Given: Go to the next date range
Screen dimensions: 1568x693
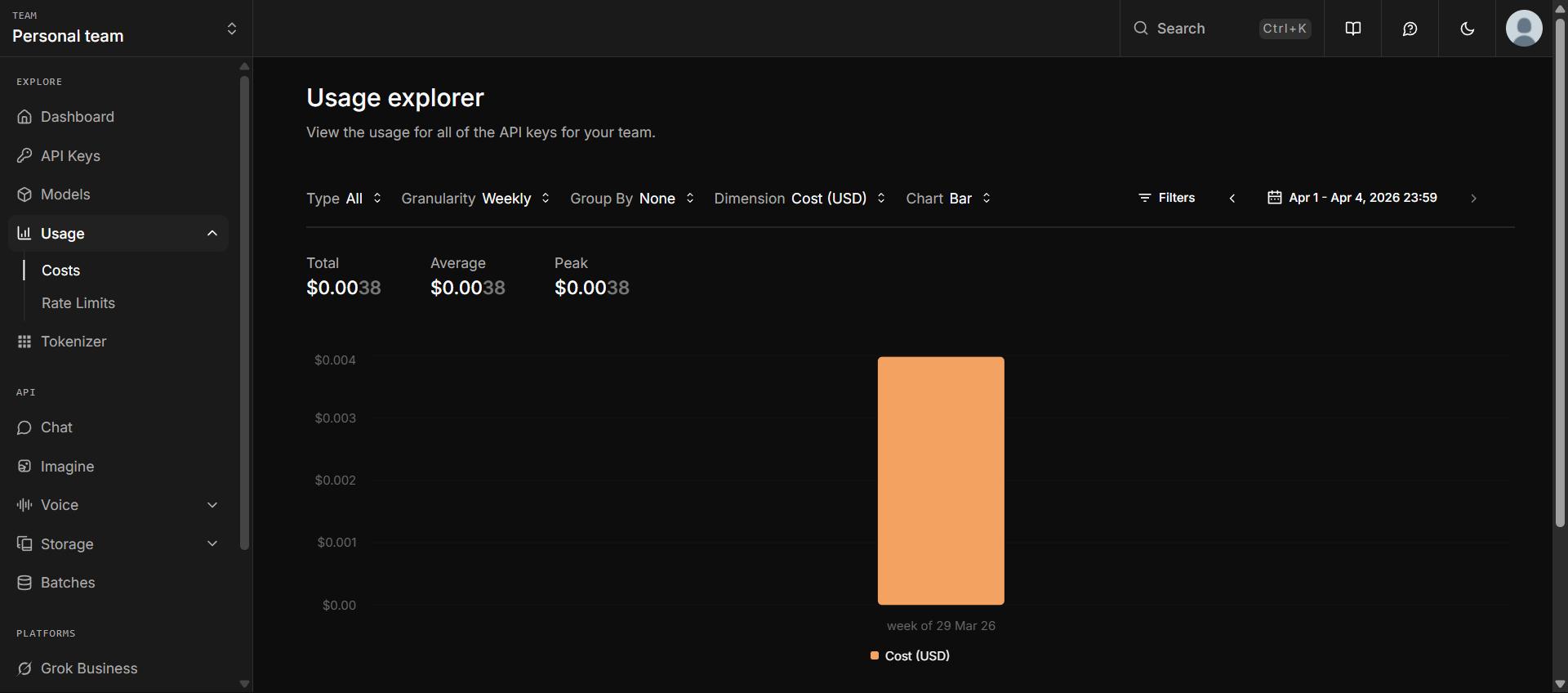Looking at the screenshot, I should pos(1473,198).
